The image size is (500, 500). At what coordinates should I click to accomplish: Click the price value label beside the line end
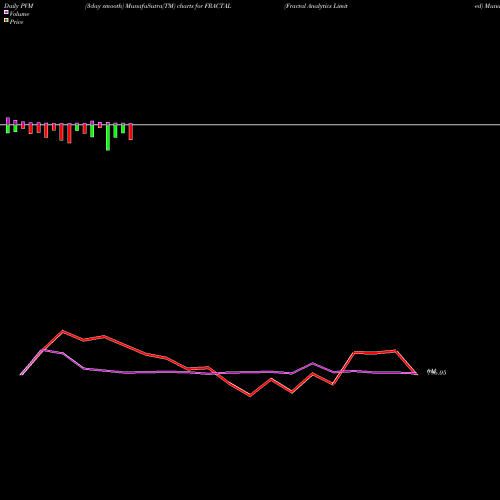[x=437, y=372]
